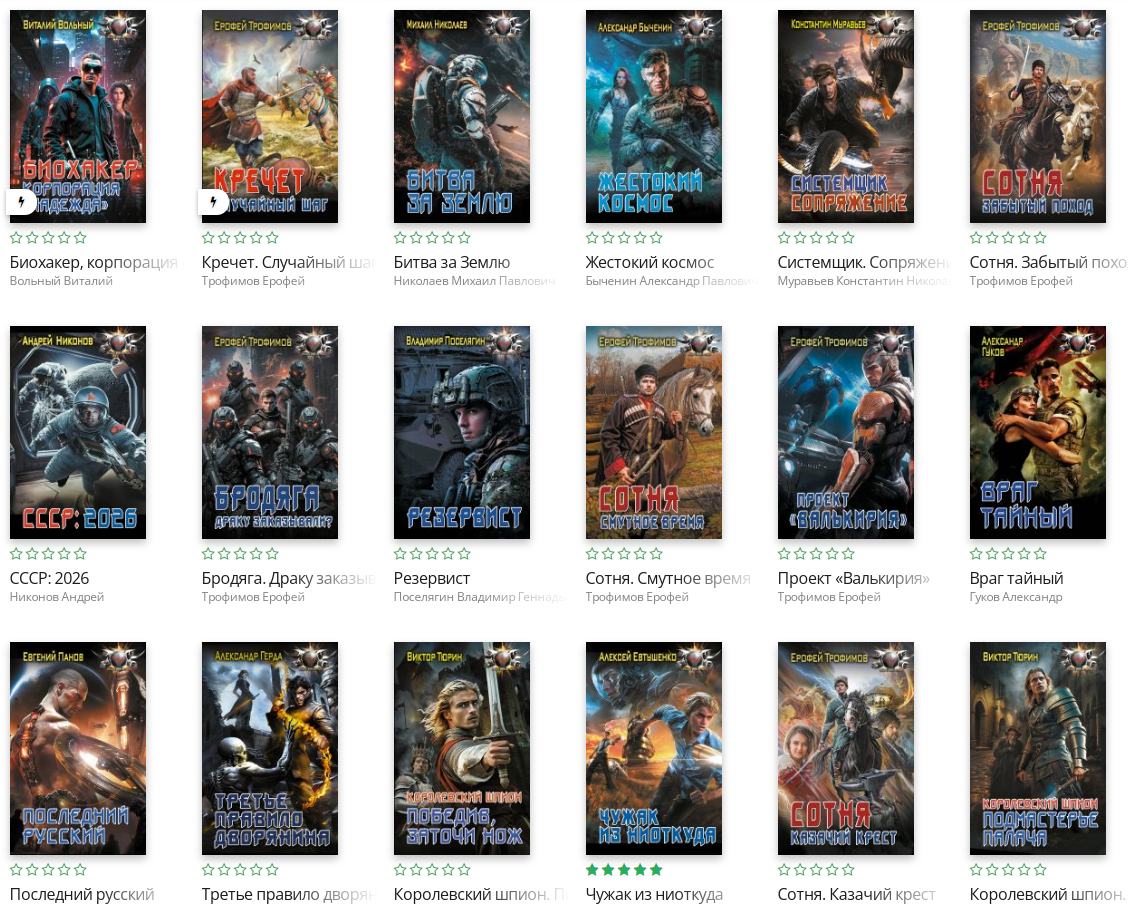Select the Проект «Валькирия» book cover
1128x906 pixels.
point(845,432)
